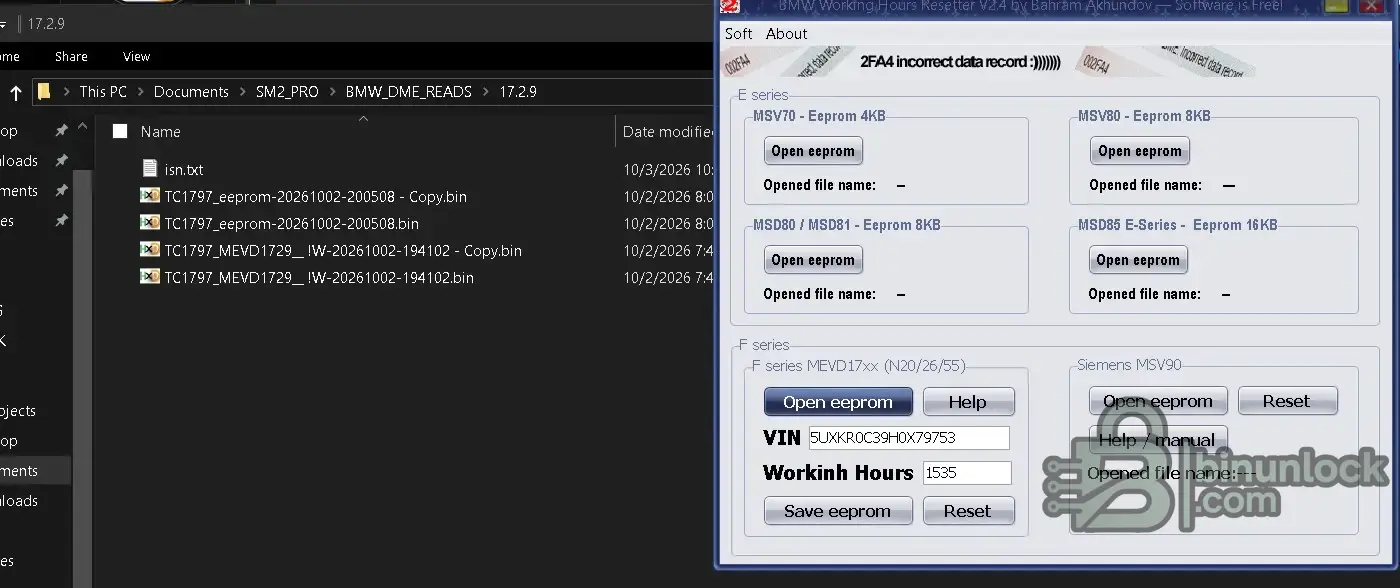The width and height of the screenshot is (1400, 588).
Task: Click SM2_PRO in the address path
Action: (287, 91)
